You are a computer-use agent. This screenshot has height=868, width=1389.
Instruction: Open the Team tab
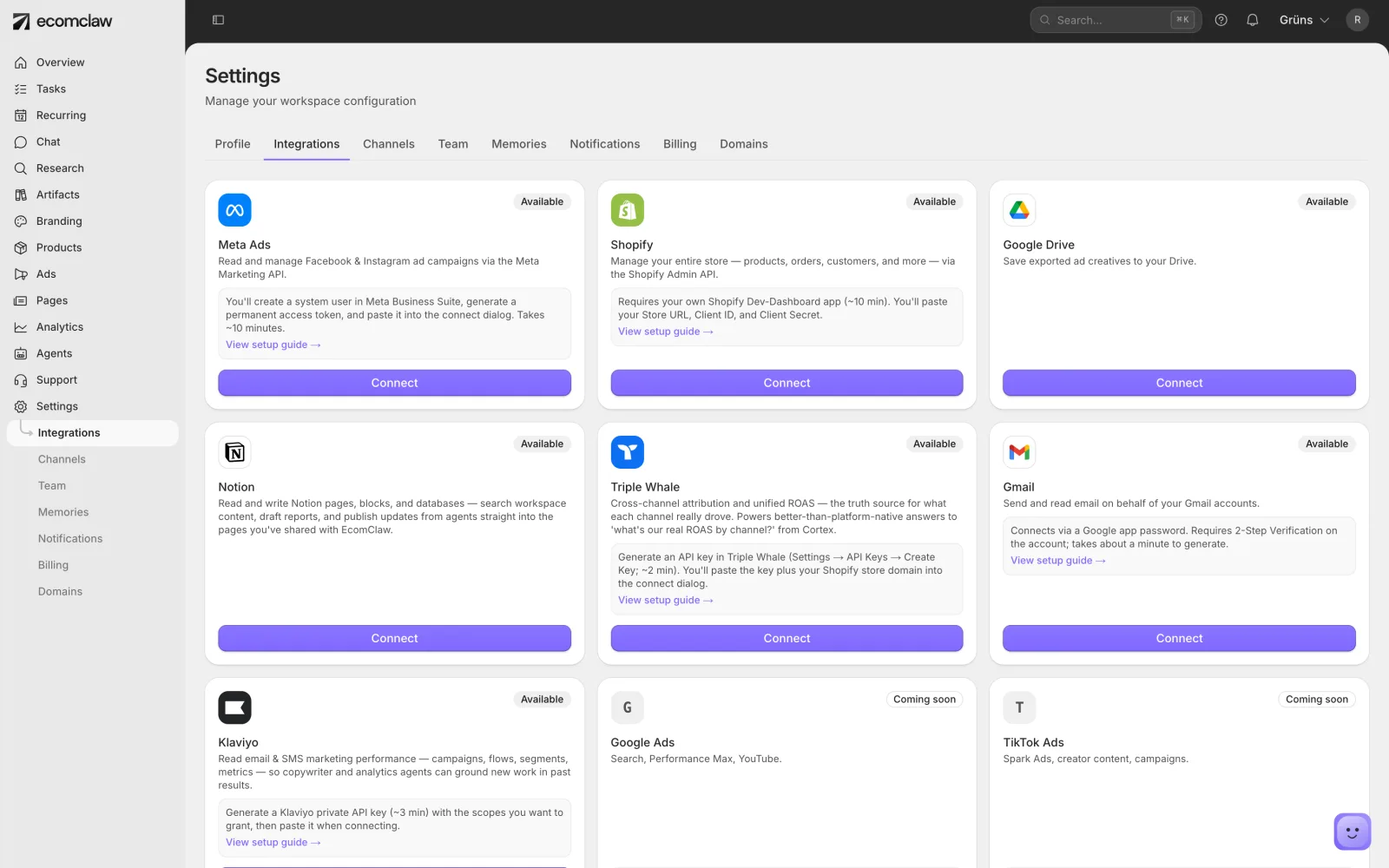pyautogui.click(x=453, y=144)
